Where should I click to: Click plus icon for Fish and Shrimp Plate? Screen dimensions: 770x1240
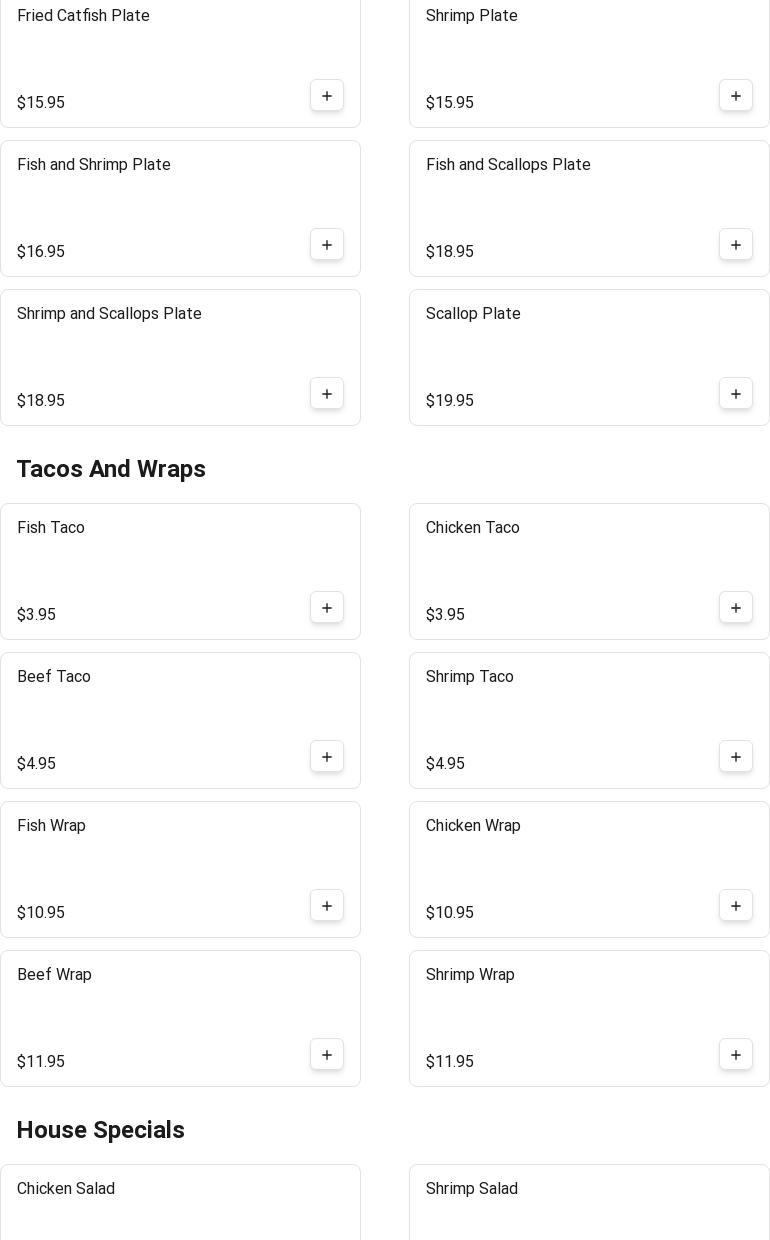(327, 245)
